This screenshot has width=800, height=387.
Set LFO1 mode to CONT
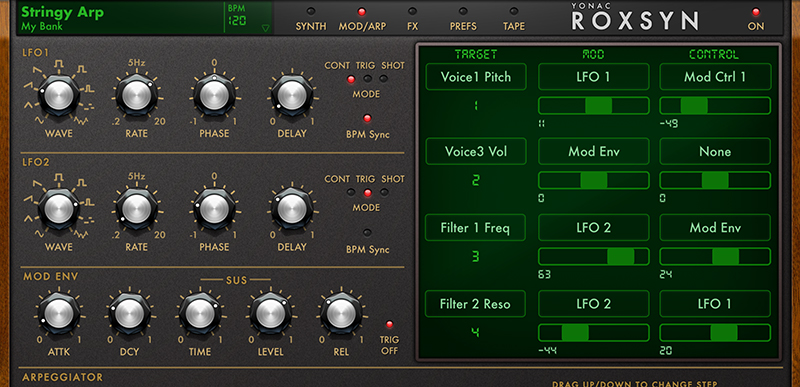coord(351,79)
